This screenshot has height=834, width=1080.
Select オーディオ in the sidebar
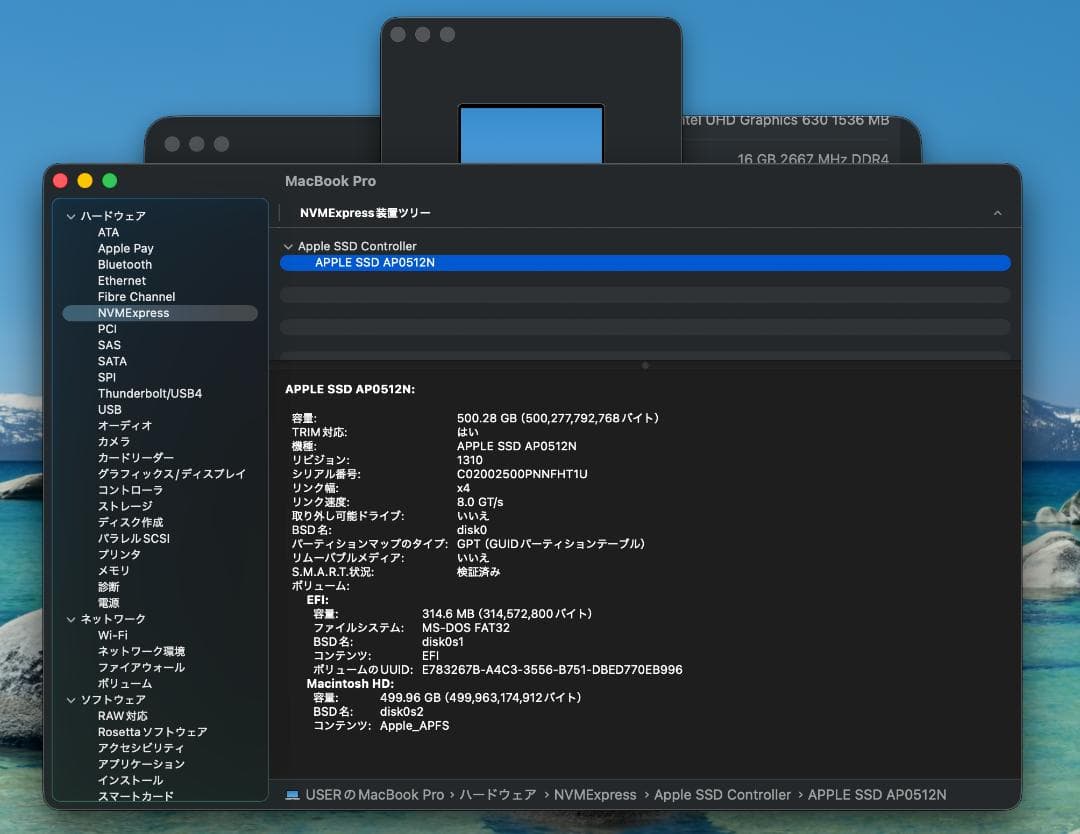(x=125, y=426)
